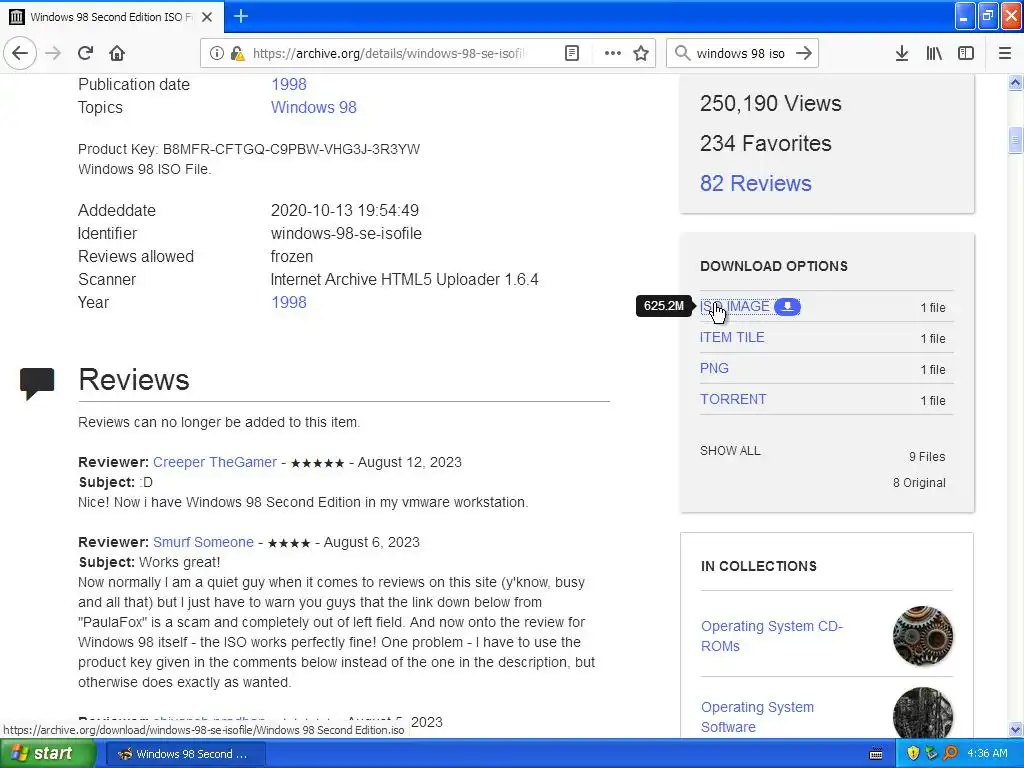Click the magnifier tray icon
Viewport: 1024px width, 768px height.
pyautogui.click(x=950, y=753)
